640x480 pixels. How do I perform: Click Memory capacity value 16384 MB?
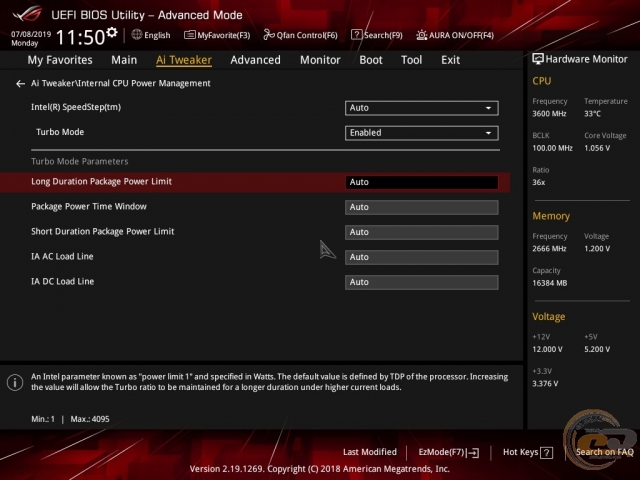pyautogui.click(x=550, y=283)
